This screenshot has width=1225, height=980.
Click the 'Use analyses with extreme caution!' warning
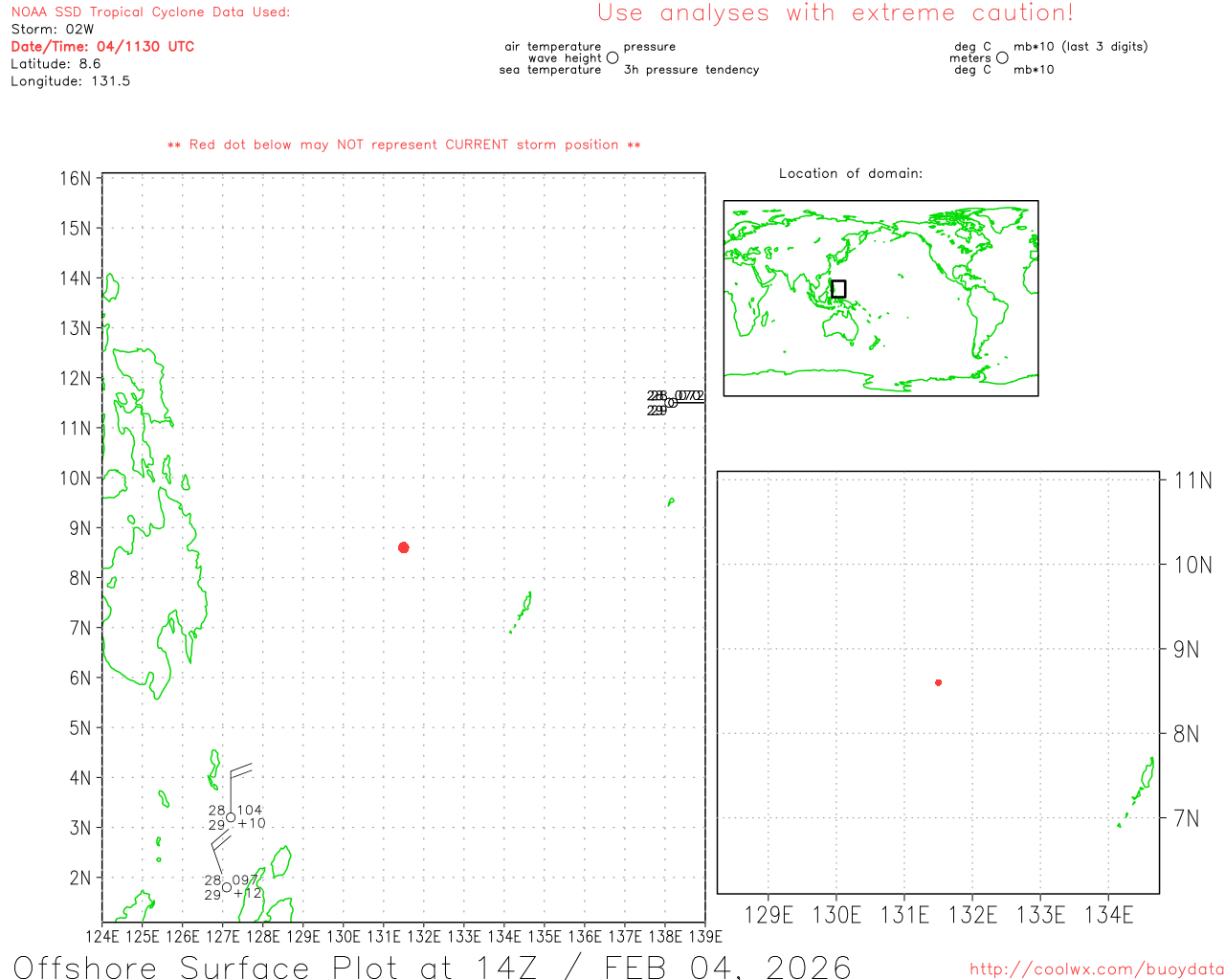point(835,13)
